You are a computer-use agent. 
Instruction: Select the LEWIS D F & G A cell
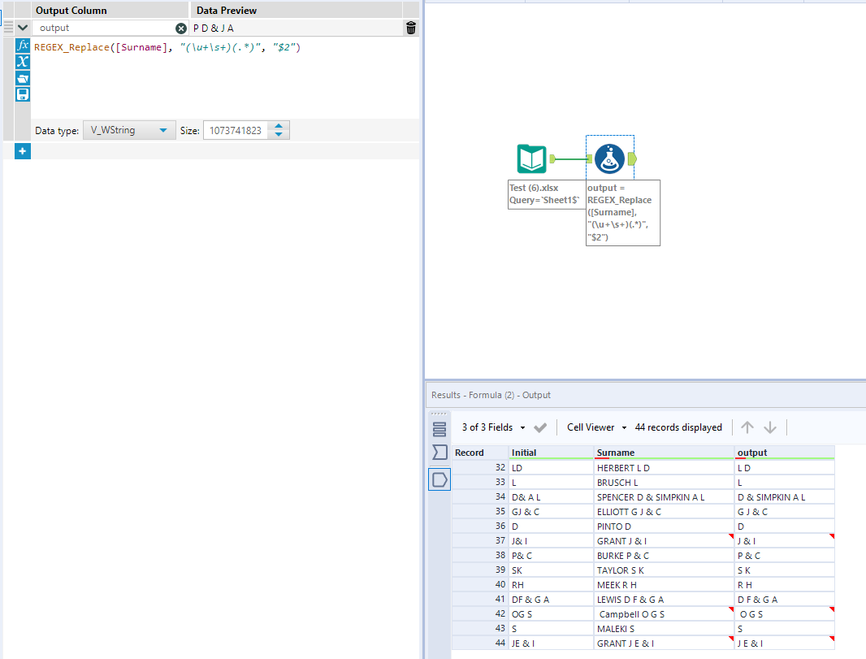664,599
